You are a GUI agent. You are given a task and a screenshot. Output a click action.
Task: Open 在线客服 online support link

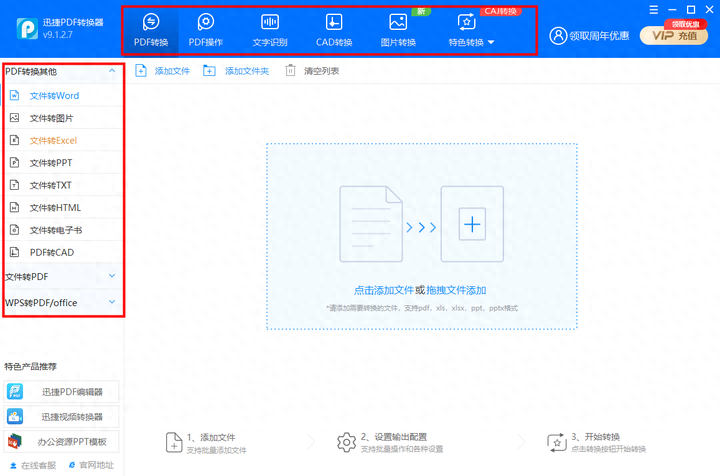pyautogui.click(x=33, y=466)
